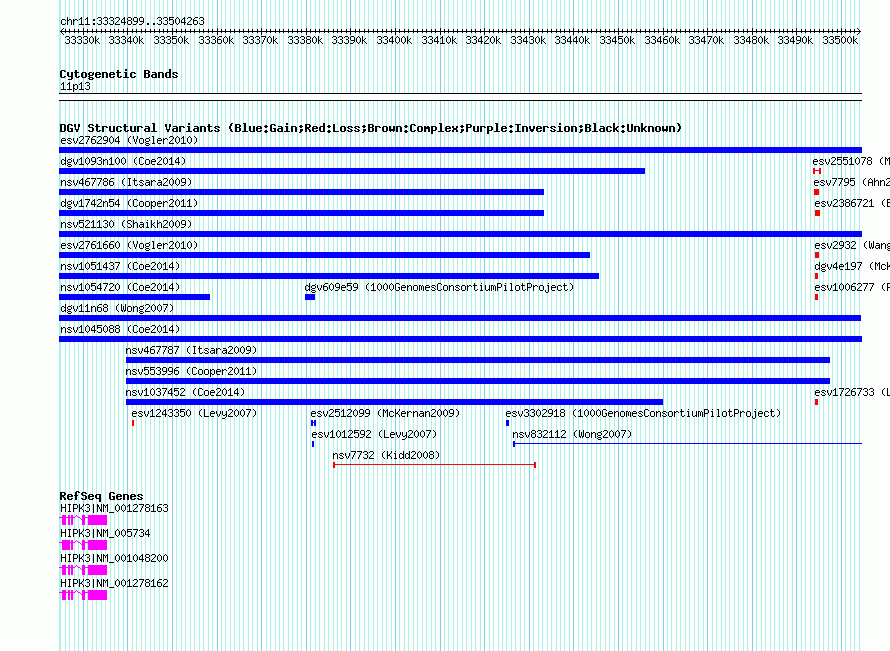
Task: Click the HIPK3 NM_001278163 magenta gene glyph
Action: coord(83,520)
